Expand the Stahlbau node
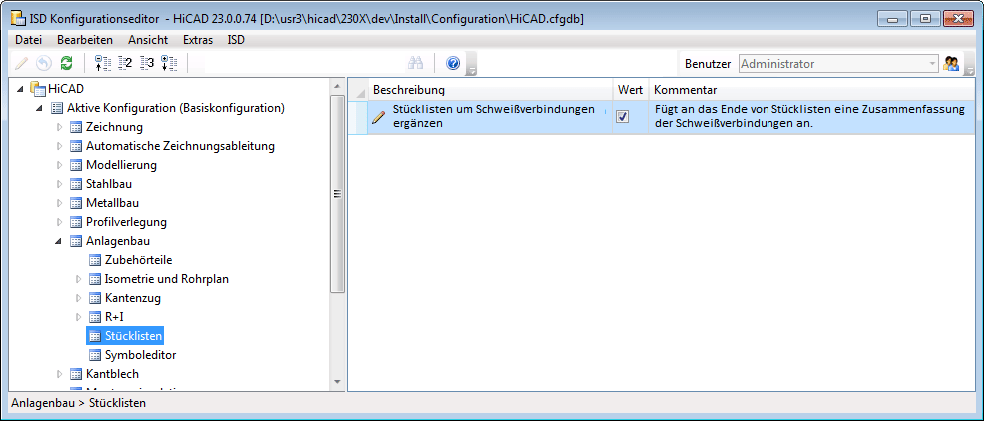Screen dimensions: 984x421 (60, 184)
